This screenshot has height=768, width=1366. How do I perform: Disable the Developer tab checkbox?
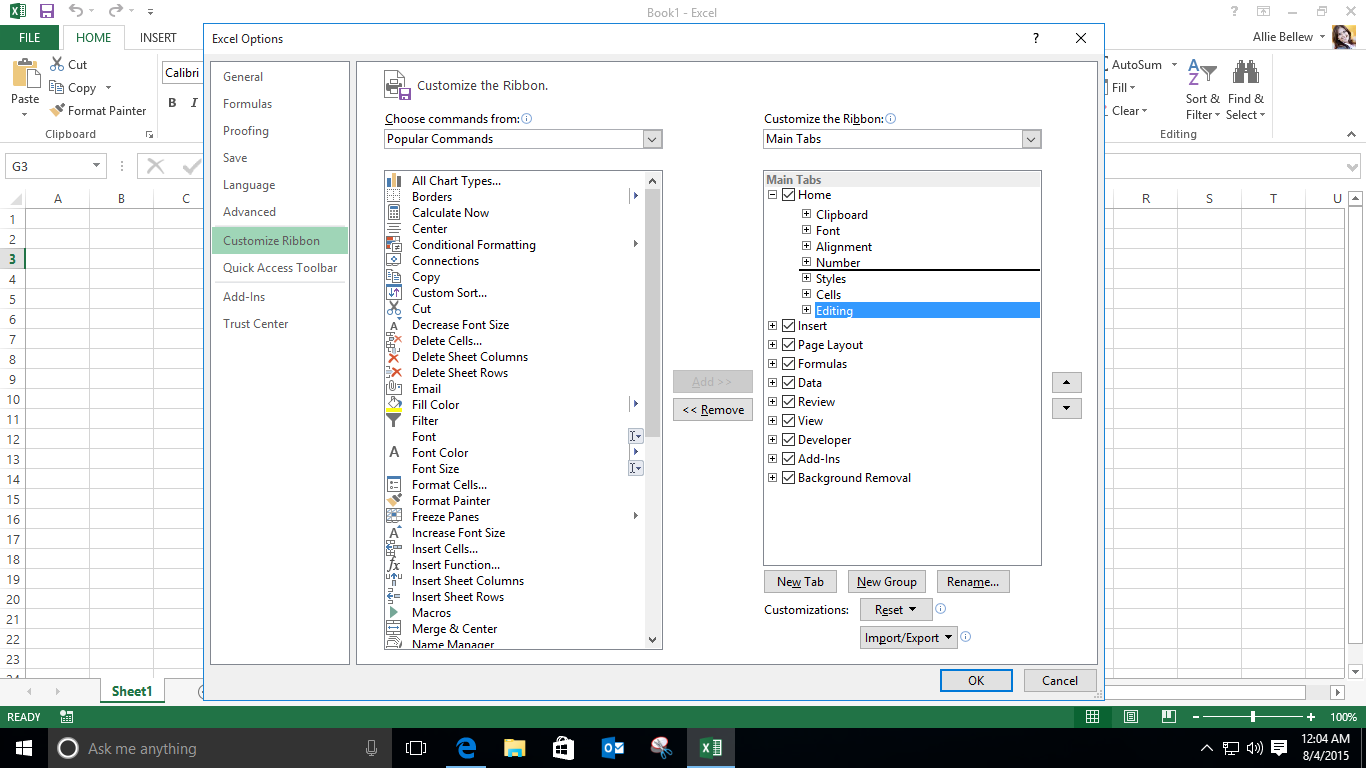(789, 440)
